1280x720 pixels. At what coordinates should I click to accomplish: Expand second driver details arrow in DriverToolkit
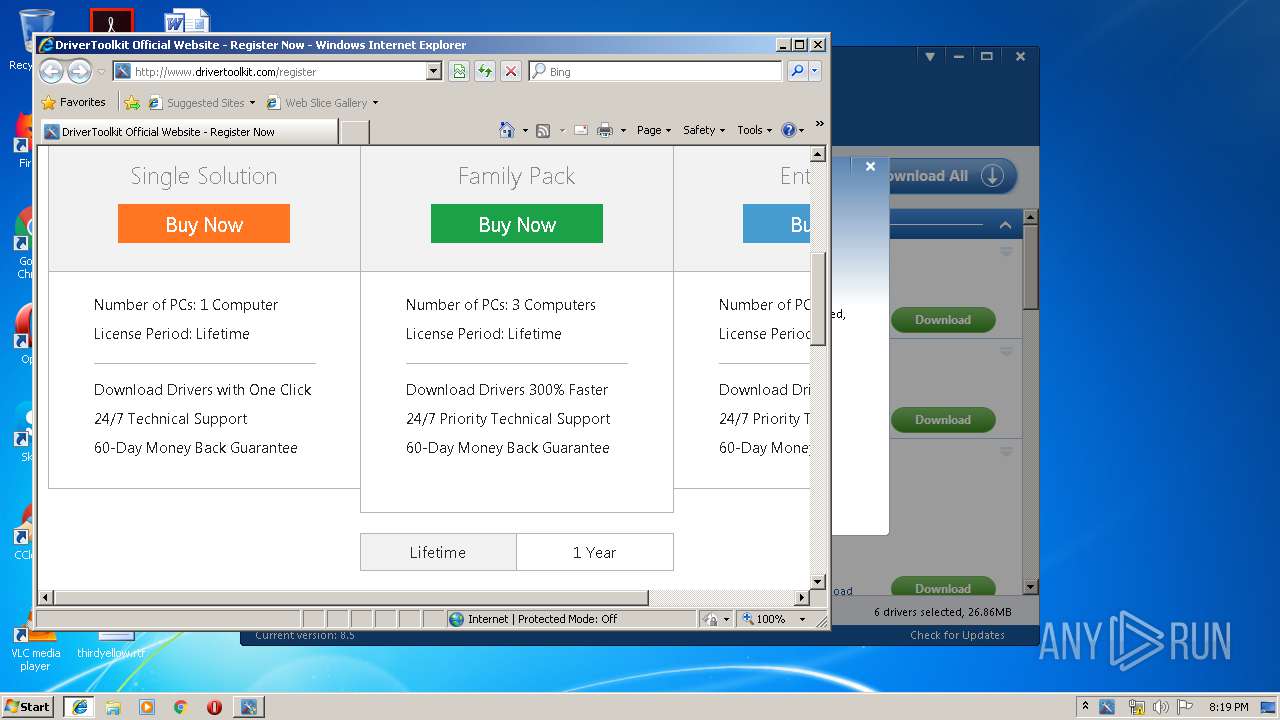(x=1007, y=352)
